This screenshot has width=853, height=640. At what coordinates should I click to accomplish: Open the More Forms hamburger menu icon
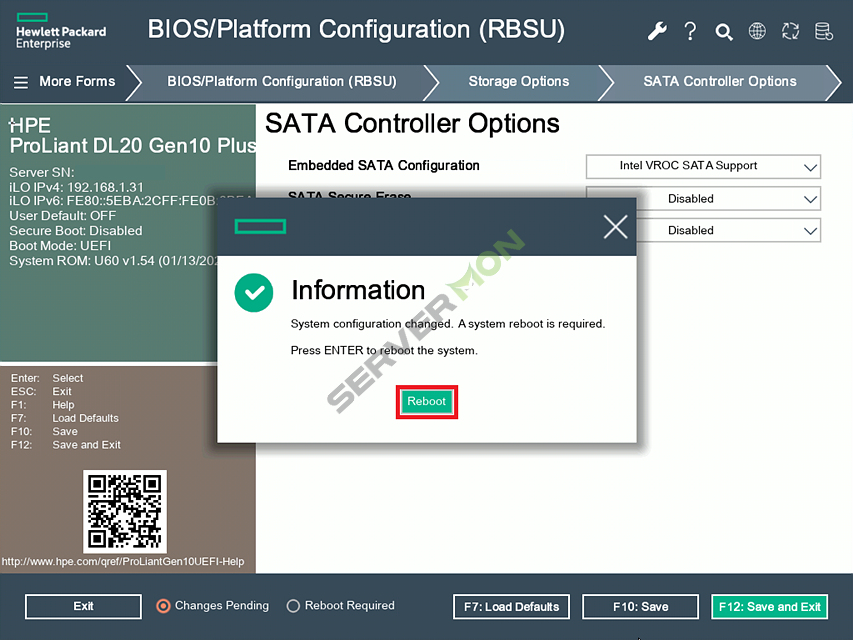(x=21, y=82)
